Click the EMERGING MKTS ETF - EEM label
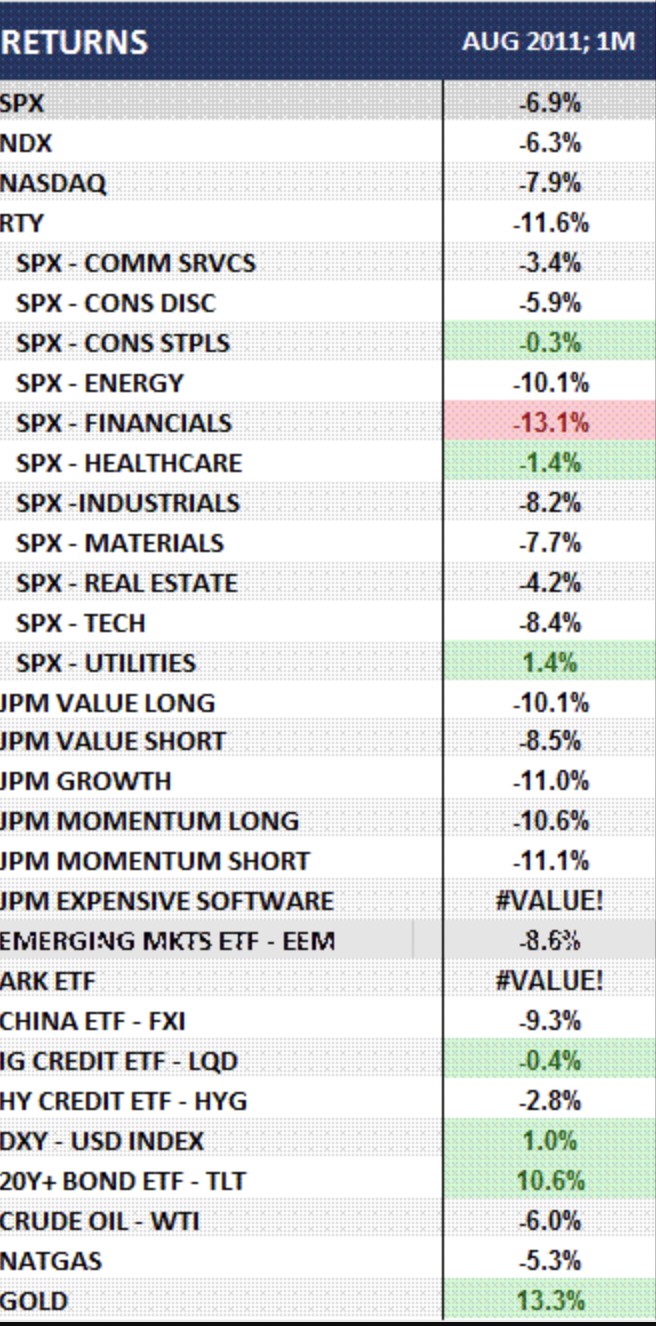 click(x=167, y=941)
